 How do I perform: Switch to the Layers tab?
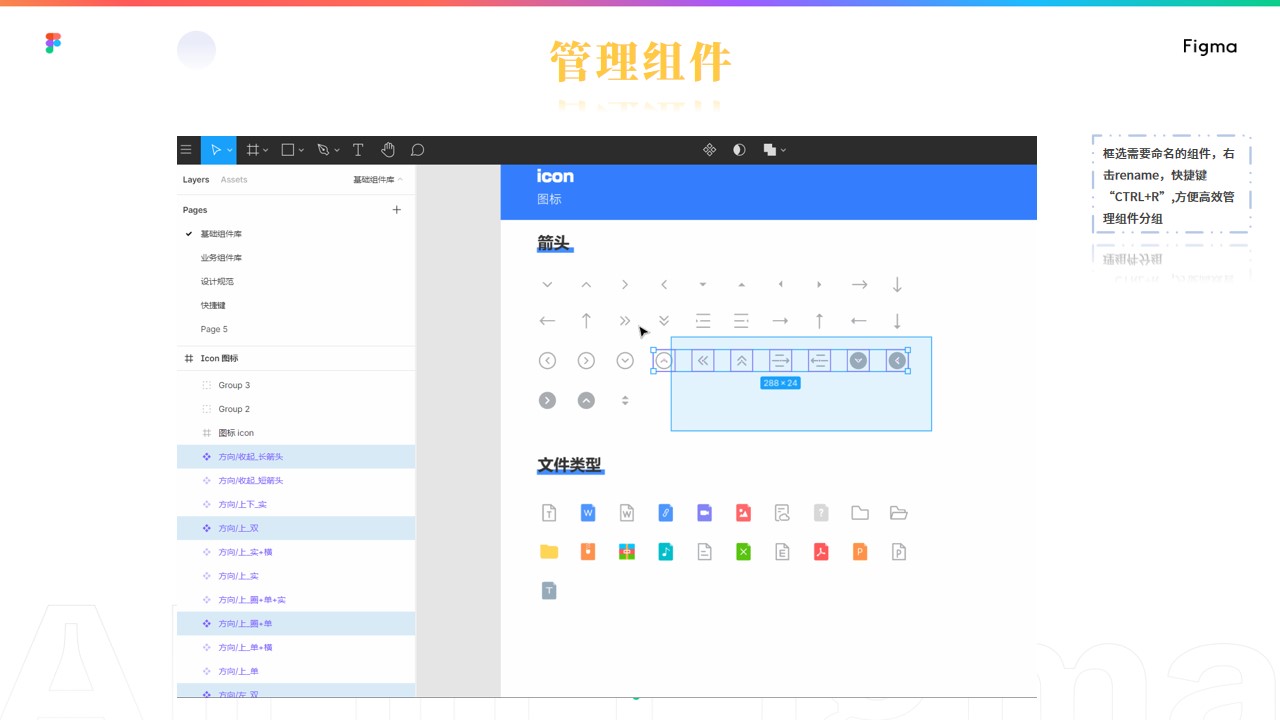click(x=196, y=180)
